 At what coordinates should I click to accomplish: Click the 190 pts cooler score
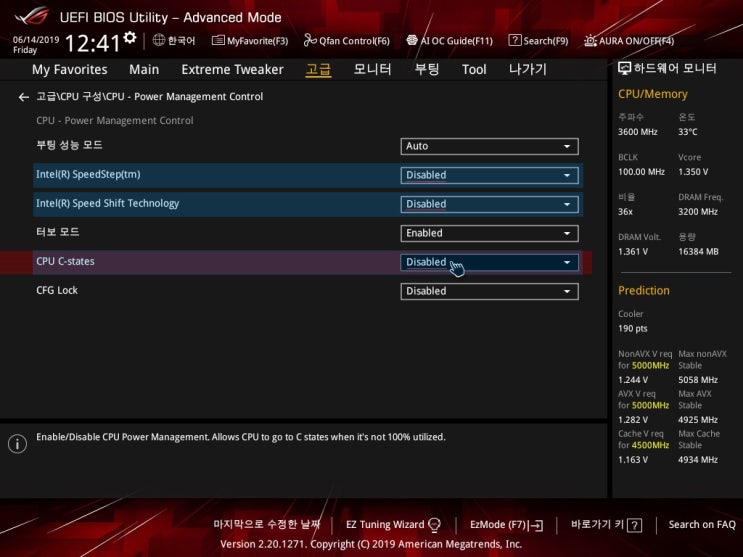pyautogui.click(x=633, y=329)
